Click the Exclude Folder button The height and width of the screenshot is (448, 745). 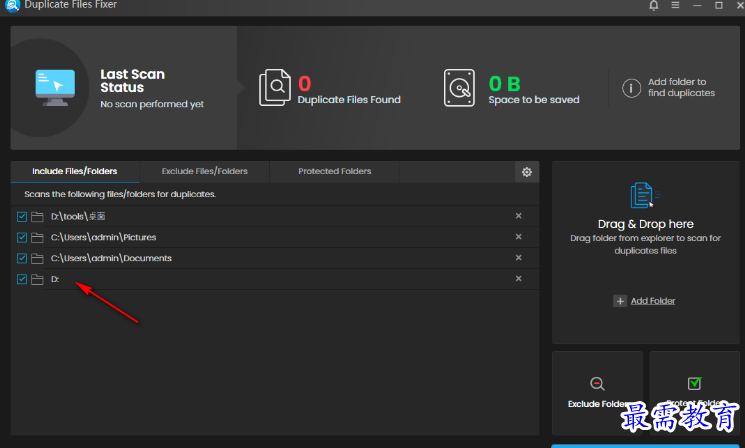click(x=597, y=393)
